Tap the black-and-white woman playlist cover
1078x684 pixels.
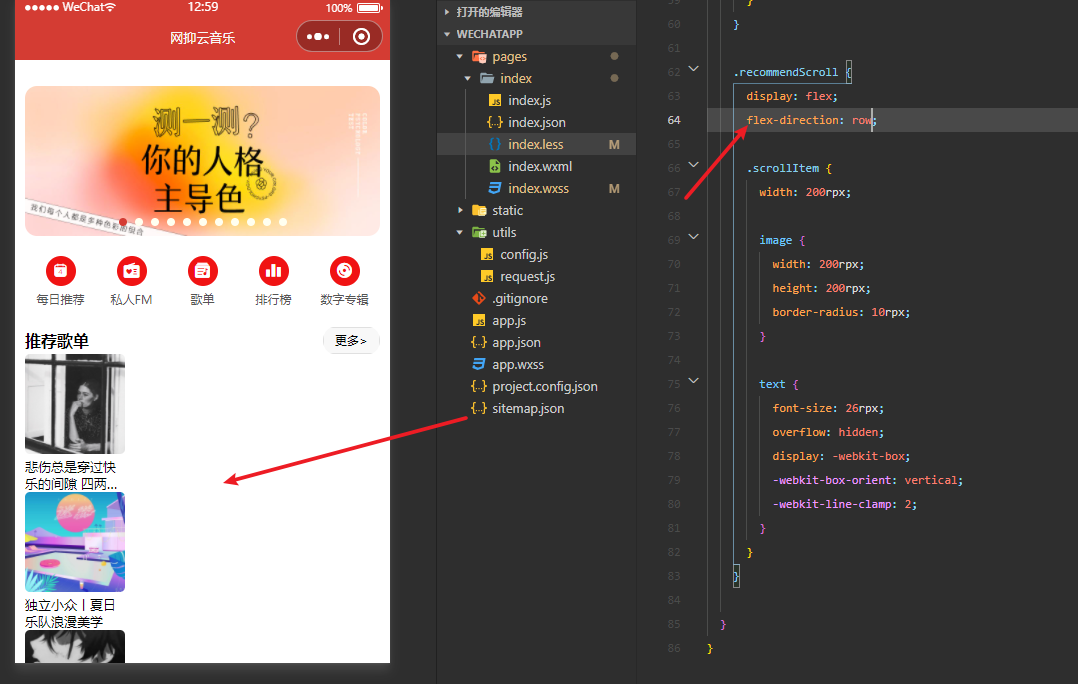[x=75, y=404]
